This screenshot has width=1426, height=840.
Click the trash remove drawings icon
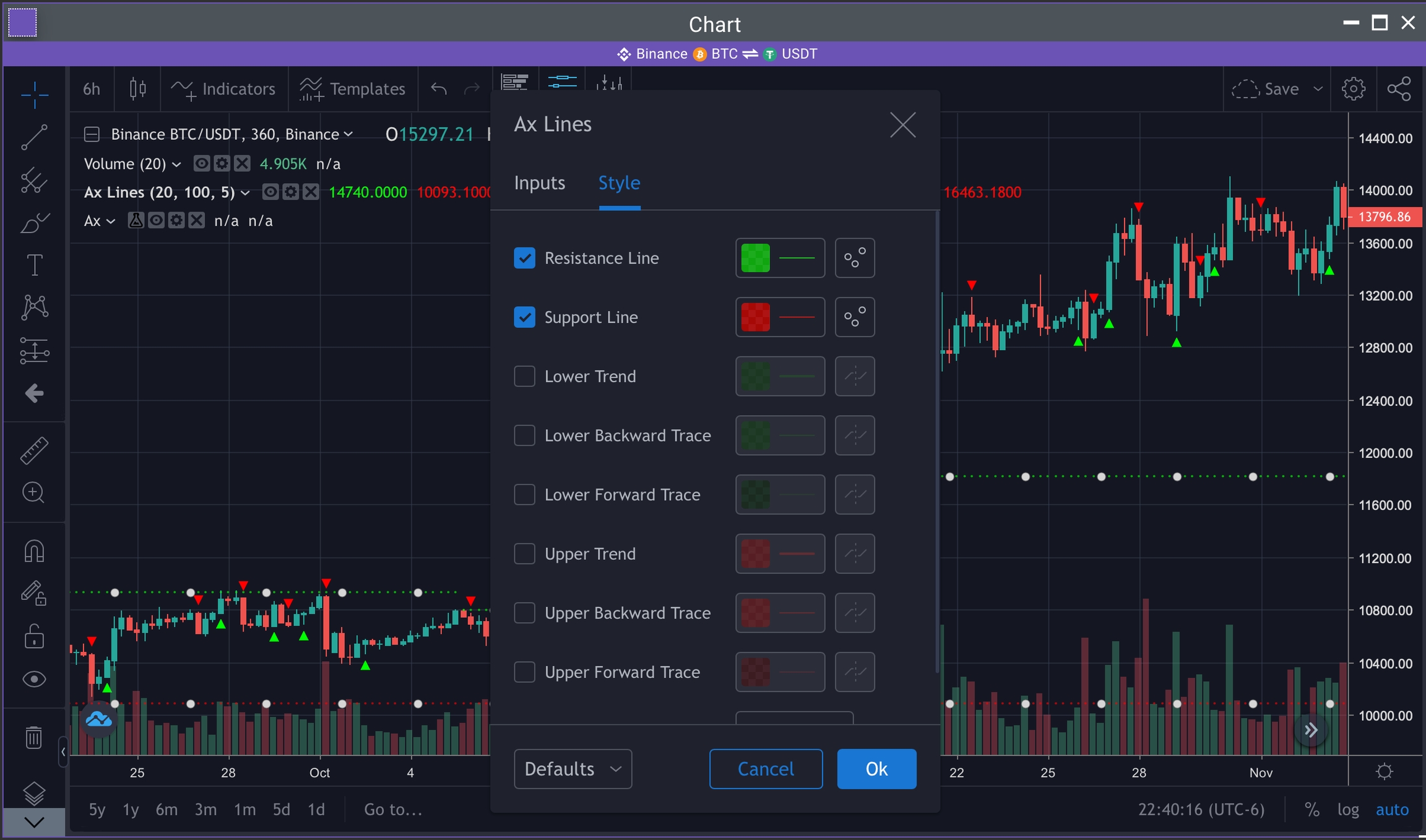click(x=34, y=737)
